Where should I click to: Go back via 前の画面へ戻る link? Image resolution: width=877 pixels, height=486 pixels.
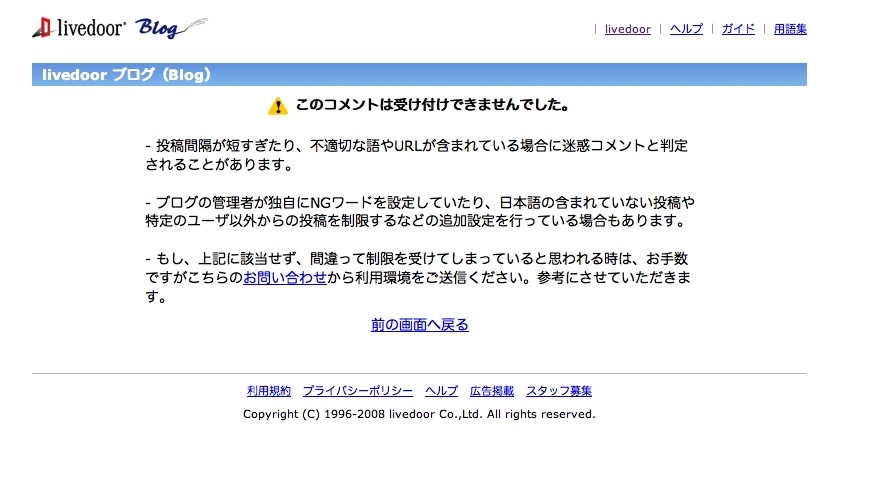(x=419, y=324)
